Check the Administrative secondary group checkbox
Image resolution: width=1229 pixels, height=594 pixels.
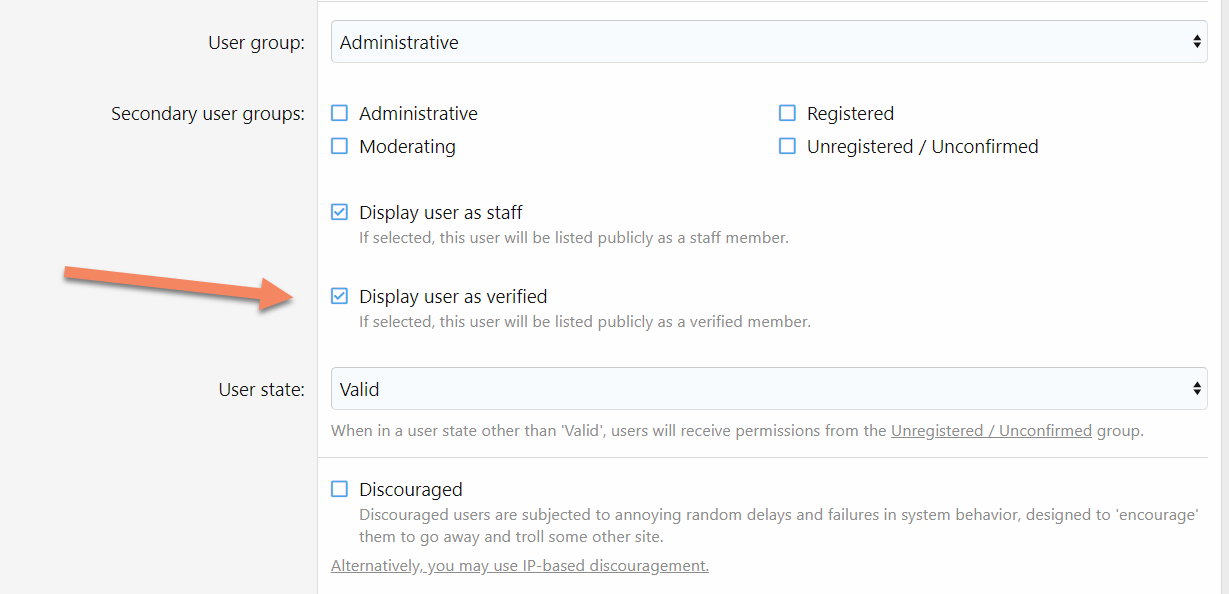[x=340, y=113]
